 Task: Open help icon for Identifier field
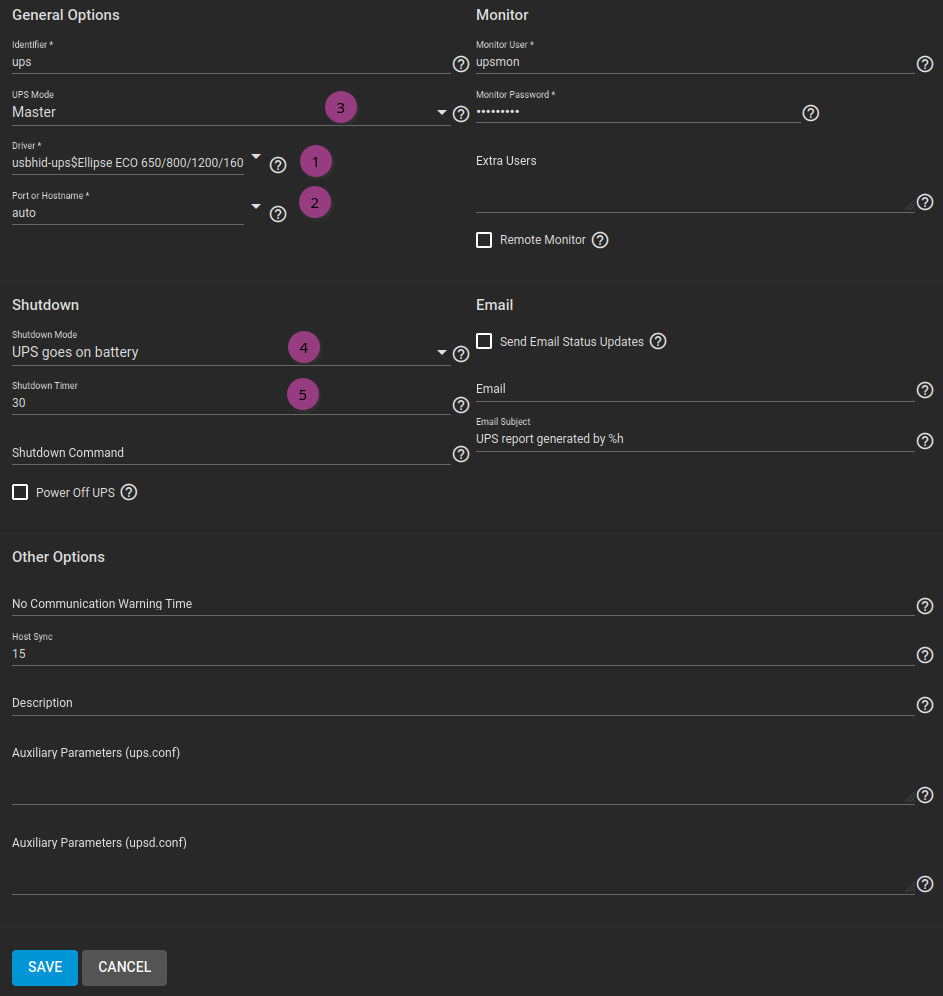[x=460, y=64]
